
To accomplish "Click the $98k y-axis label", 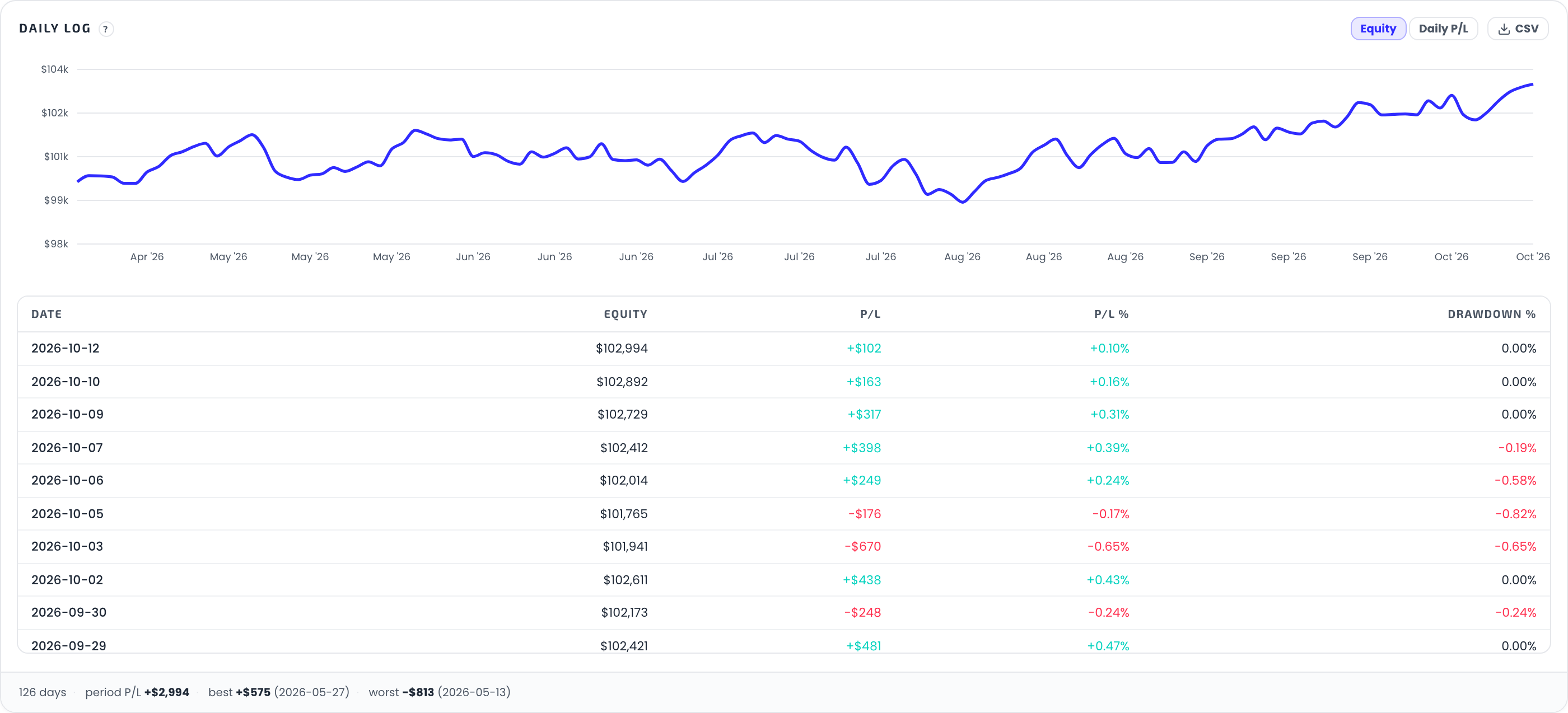I will (56, 244).
